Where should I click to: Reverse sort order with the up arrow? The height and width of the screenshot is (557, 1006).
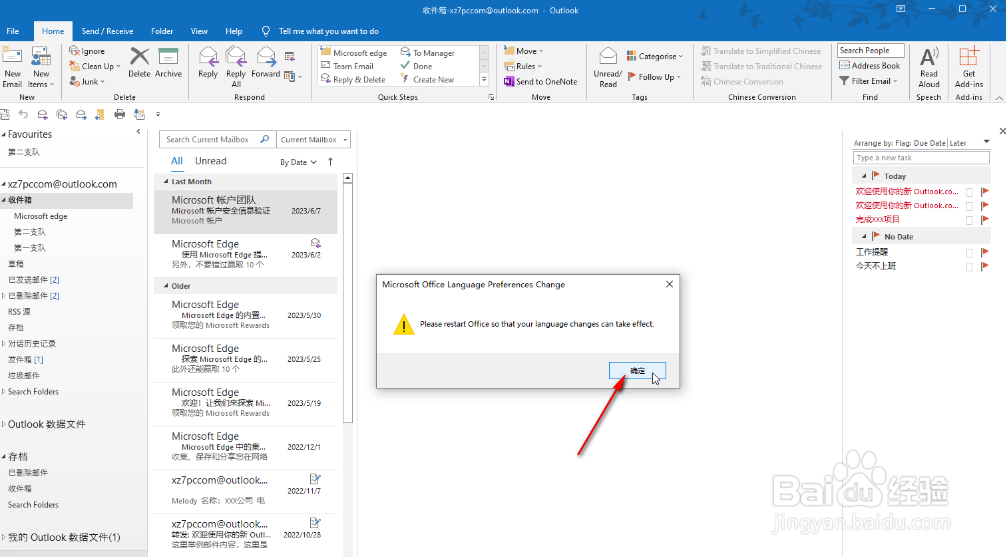click(x=330, y=162)
